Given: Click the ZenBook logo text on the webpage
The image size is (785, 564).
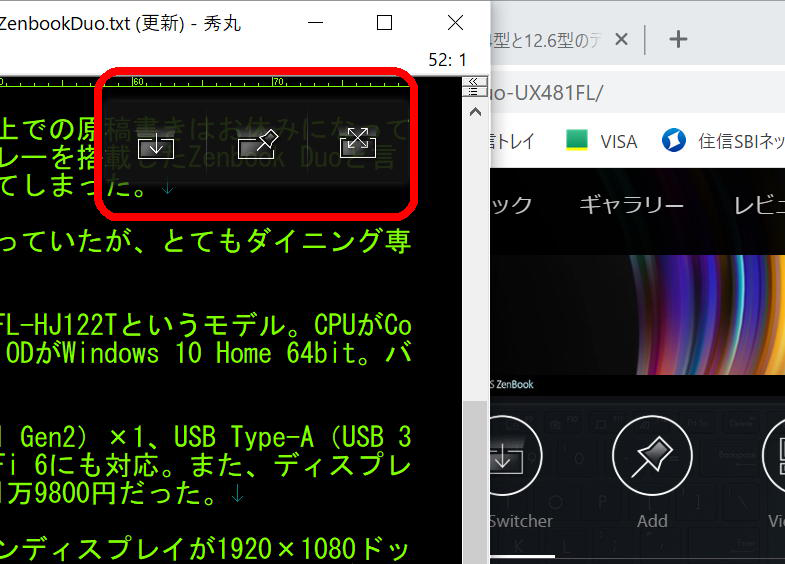Looking at the screenshot, I should 512,384.
